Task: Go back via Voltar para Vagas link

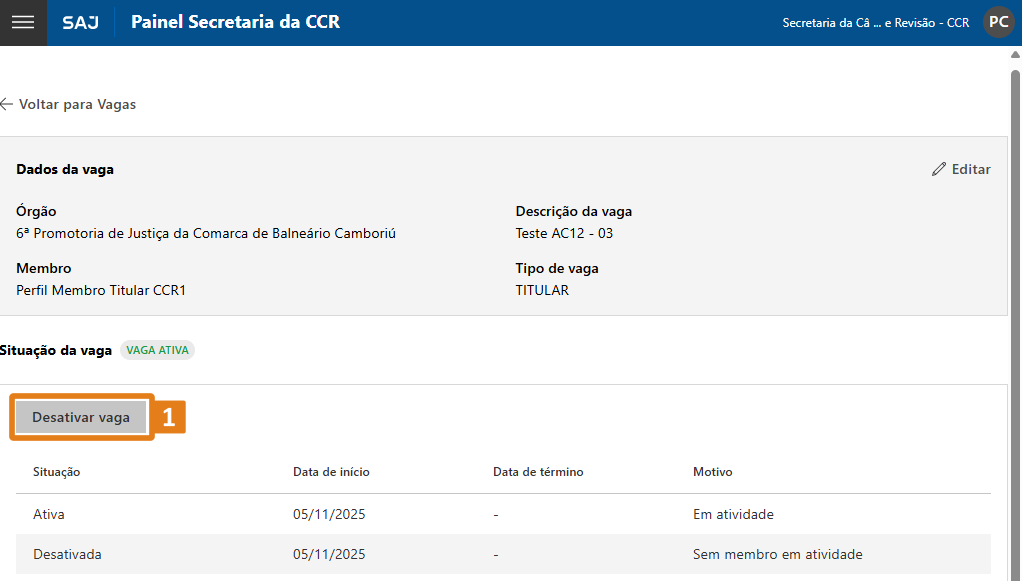Action: pos(77,104)
